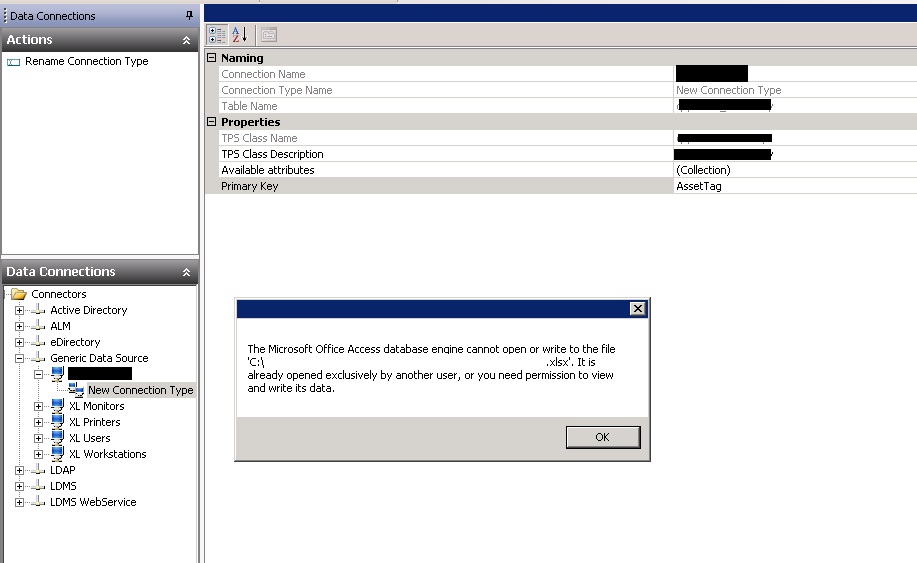This screenshot has height=563, width=917.
Task: Click the Property Pages icon
Action: click(x=268, y=35)
